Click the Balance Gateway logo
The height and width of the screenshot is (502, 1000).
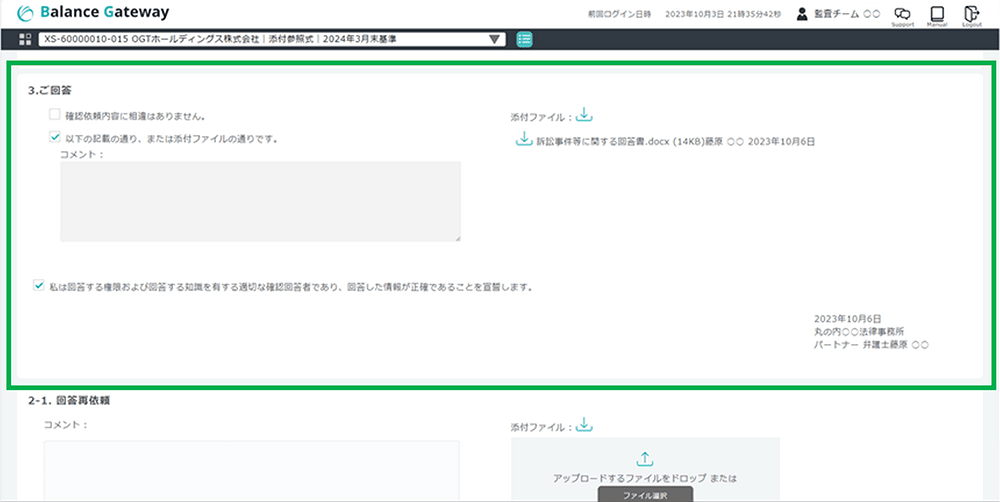point(93,13)
